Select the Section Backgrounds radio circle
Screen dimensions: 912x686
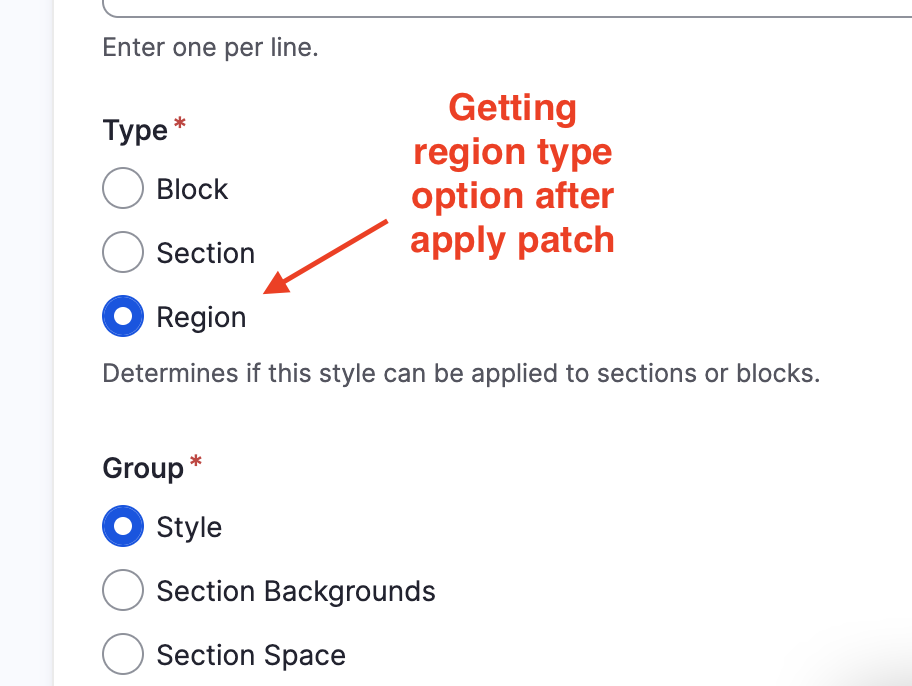tap(123, 591)
